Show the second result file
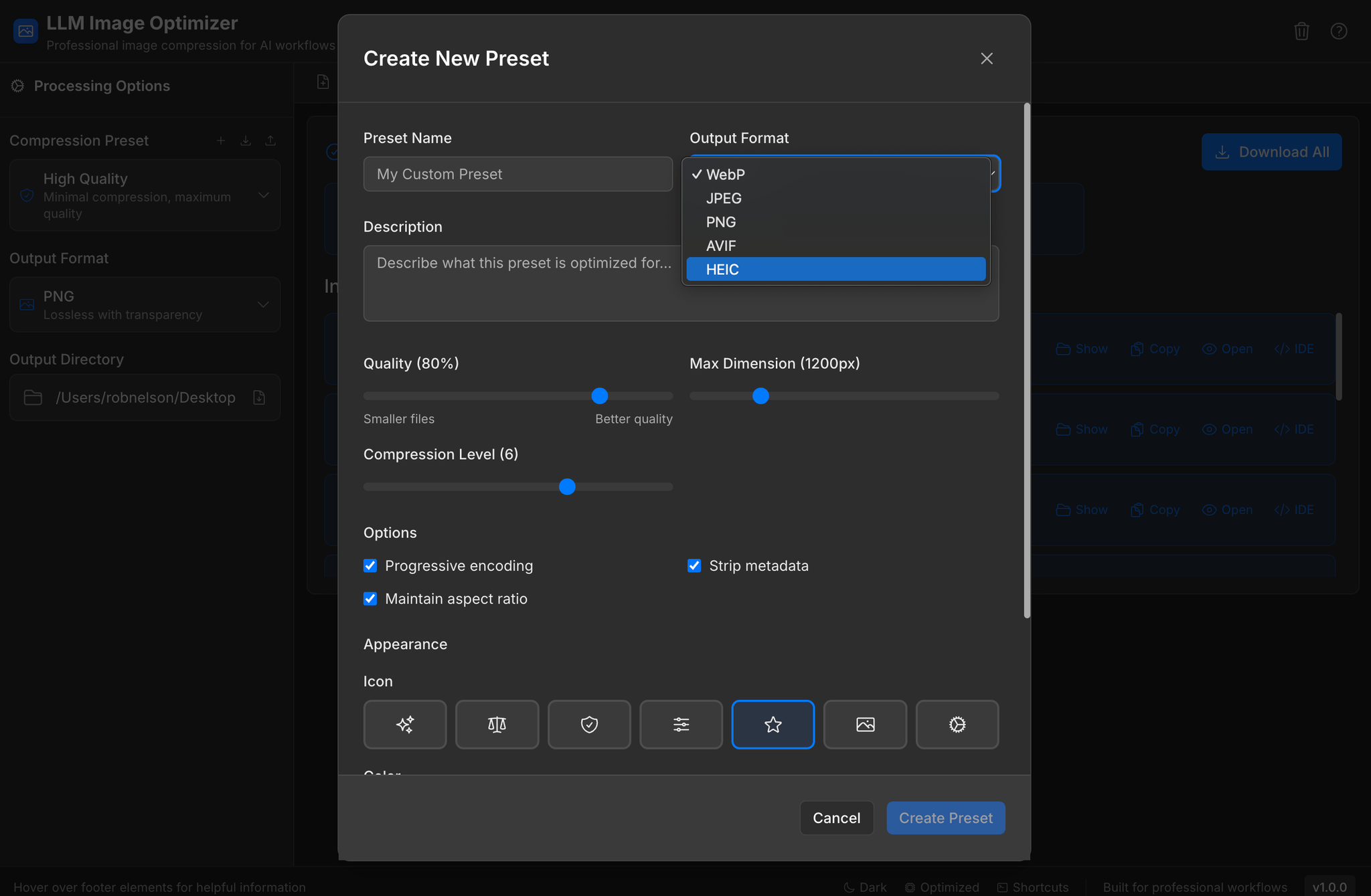The image size is (1371, 896). [1082, 429]
